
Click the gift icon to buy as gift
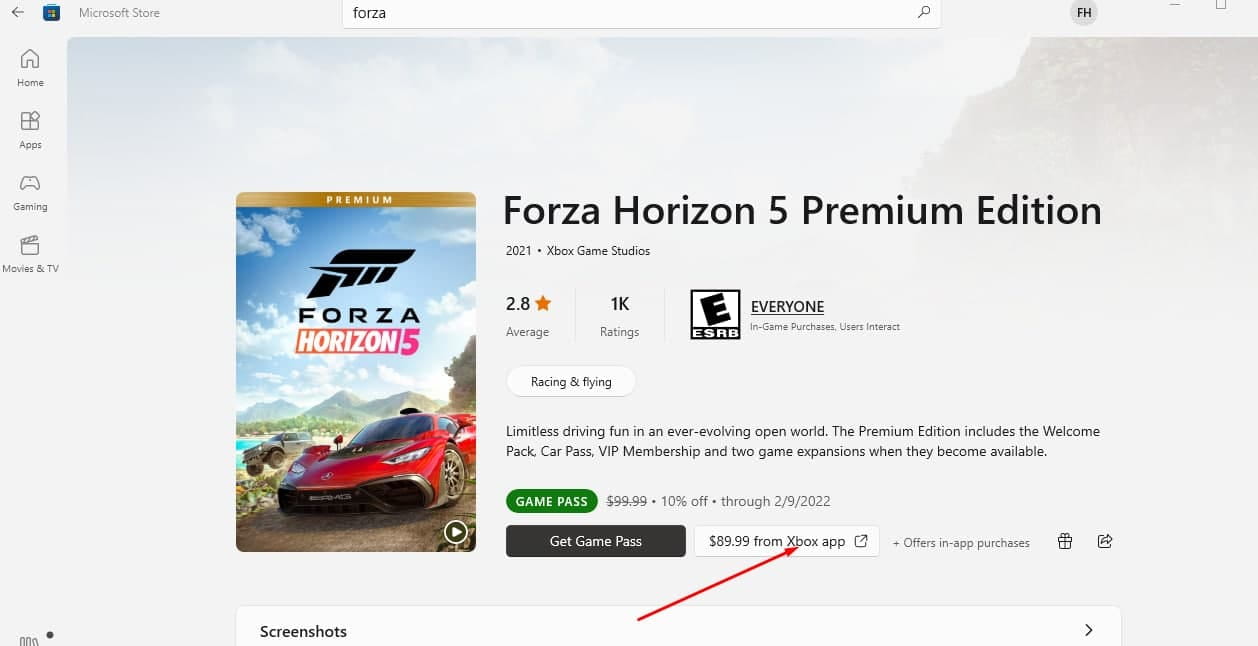click(1065, 541)
